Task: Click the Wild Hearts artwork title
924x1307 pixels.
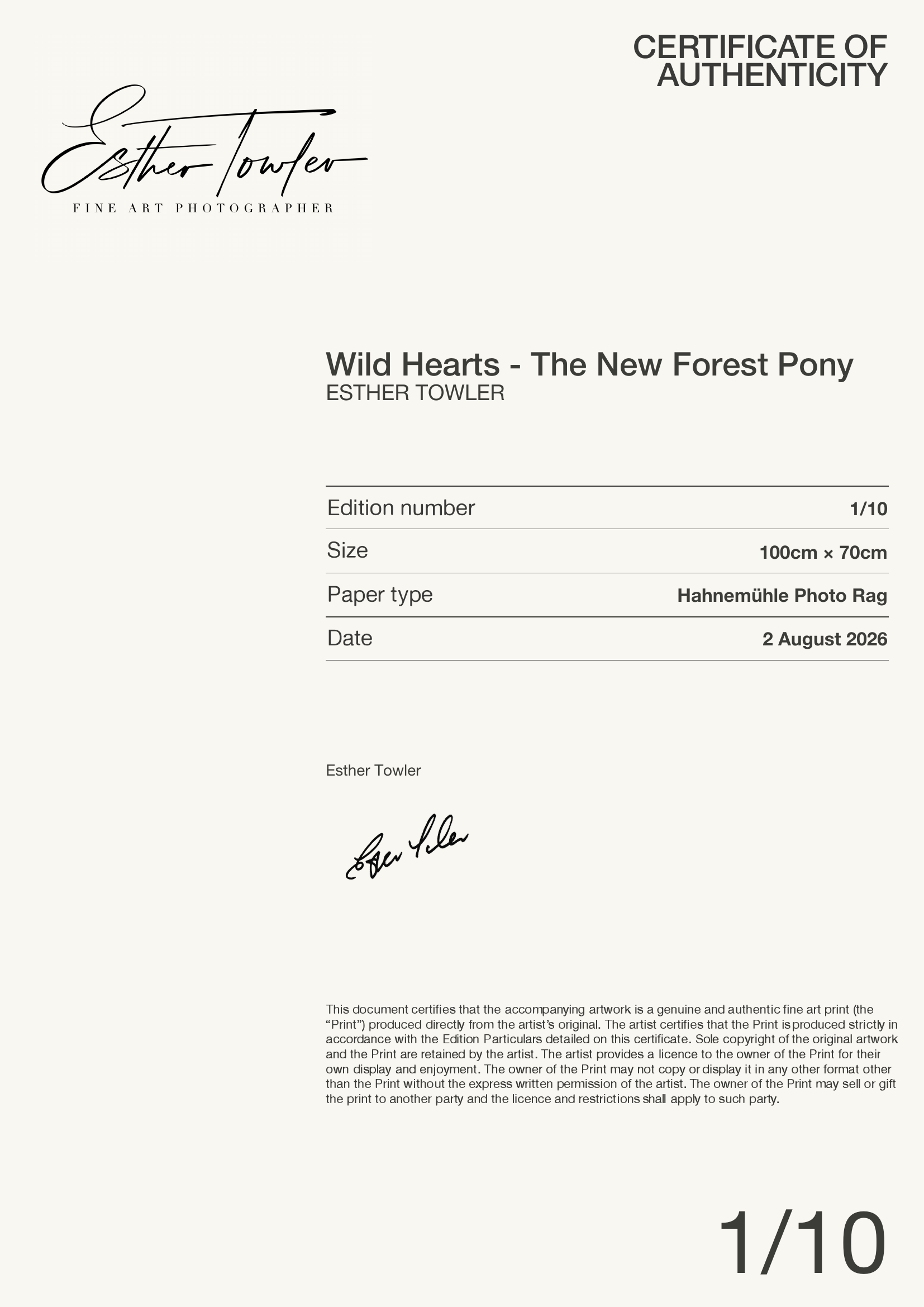Action: 589,364
